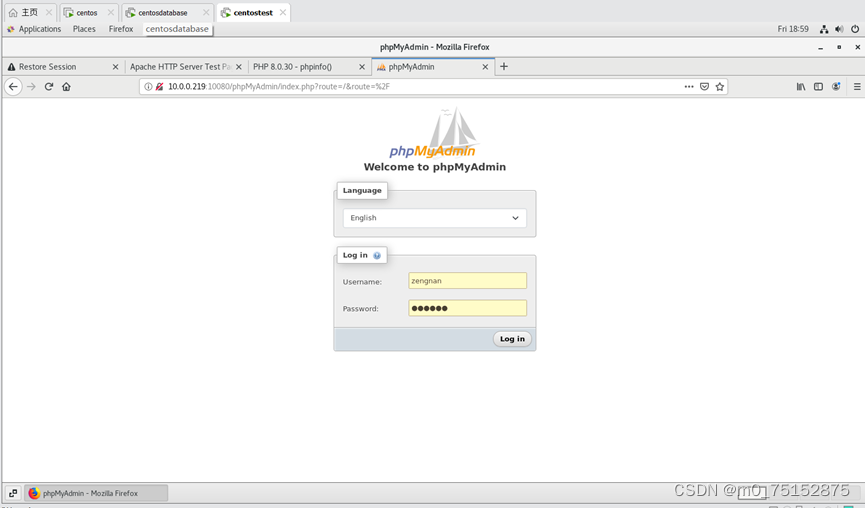Open Firefox account icon

click(x=836, y=87)
